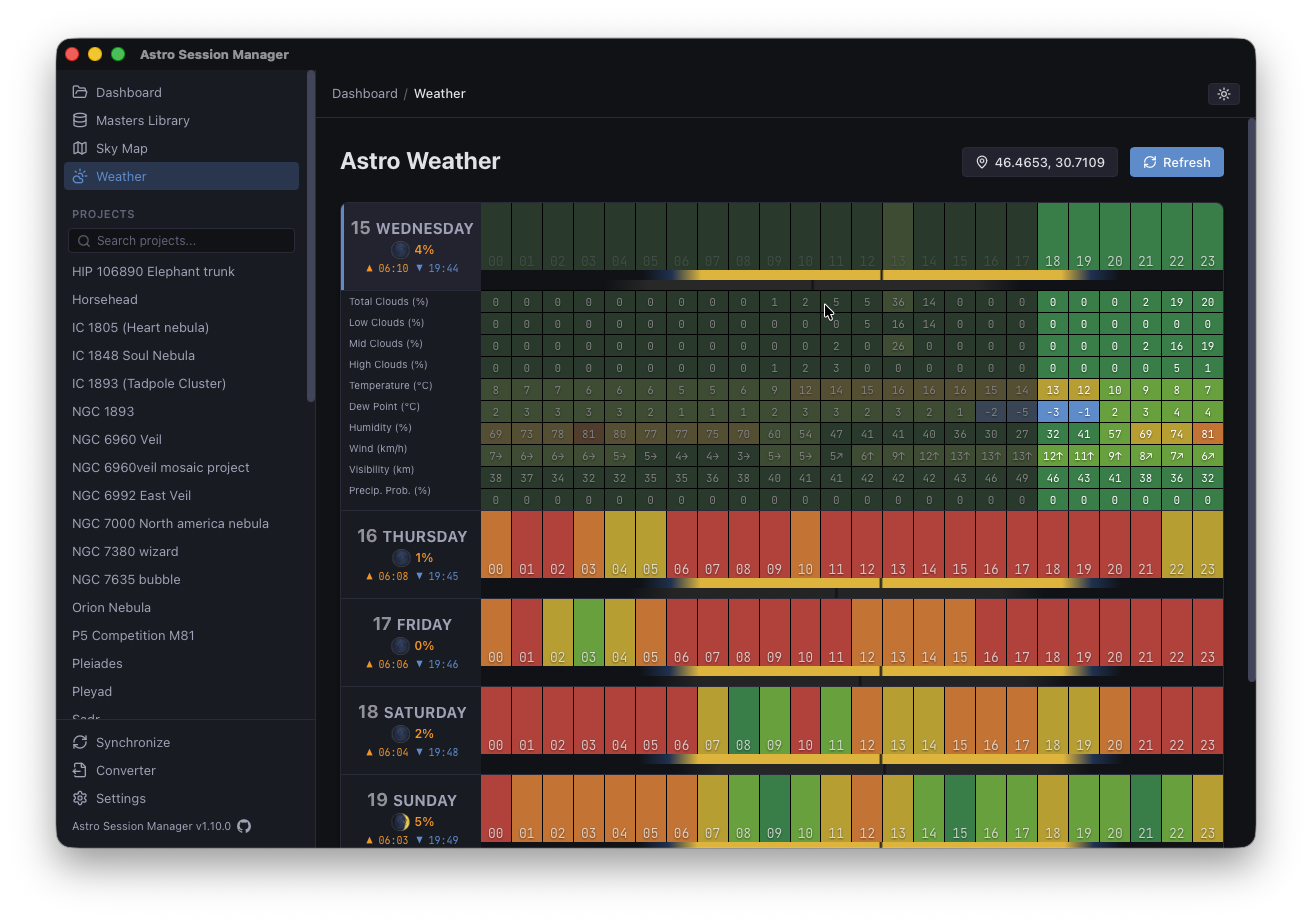Image resolution: width=1312 pixels, height=922 pixels.
Task: Click the Wednesday moon phase icon
Action: pyautogui.click(x=400, y=250)
